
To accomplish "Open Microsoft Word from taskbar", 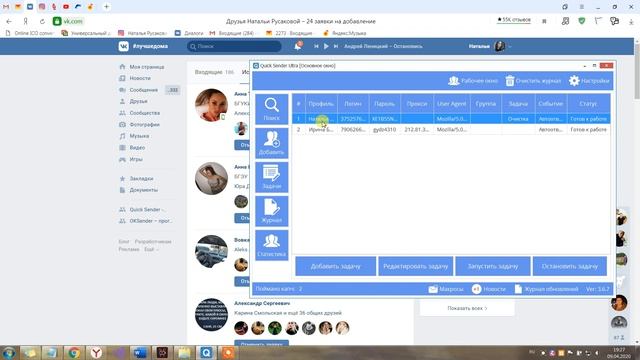I will click(x=140, y=353).
